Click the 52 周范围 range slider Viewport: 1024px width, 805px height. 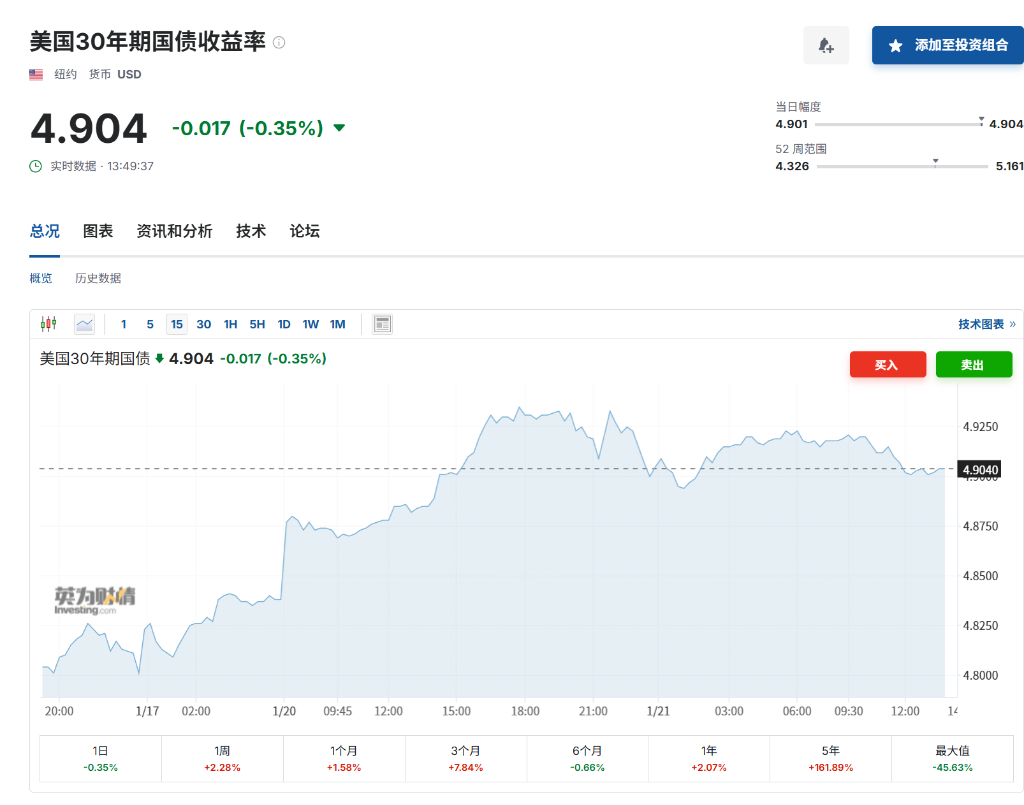(902, 166)
